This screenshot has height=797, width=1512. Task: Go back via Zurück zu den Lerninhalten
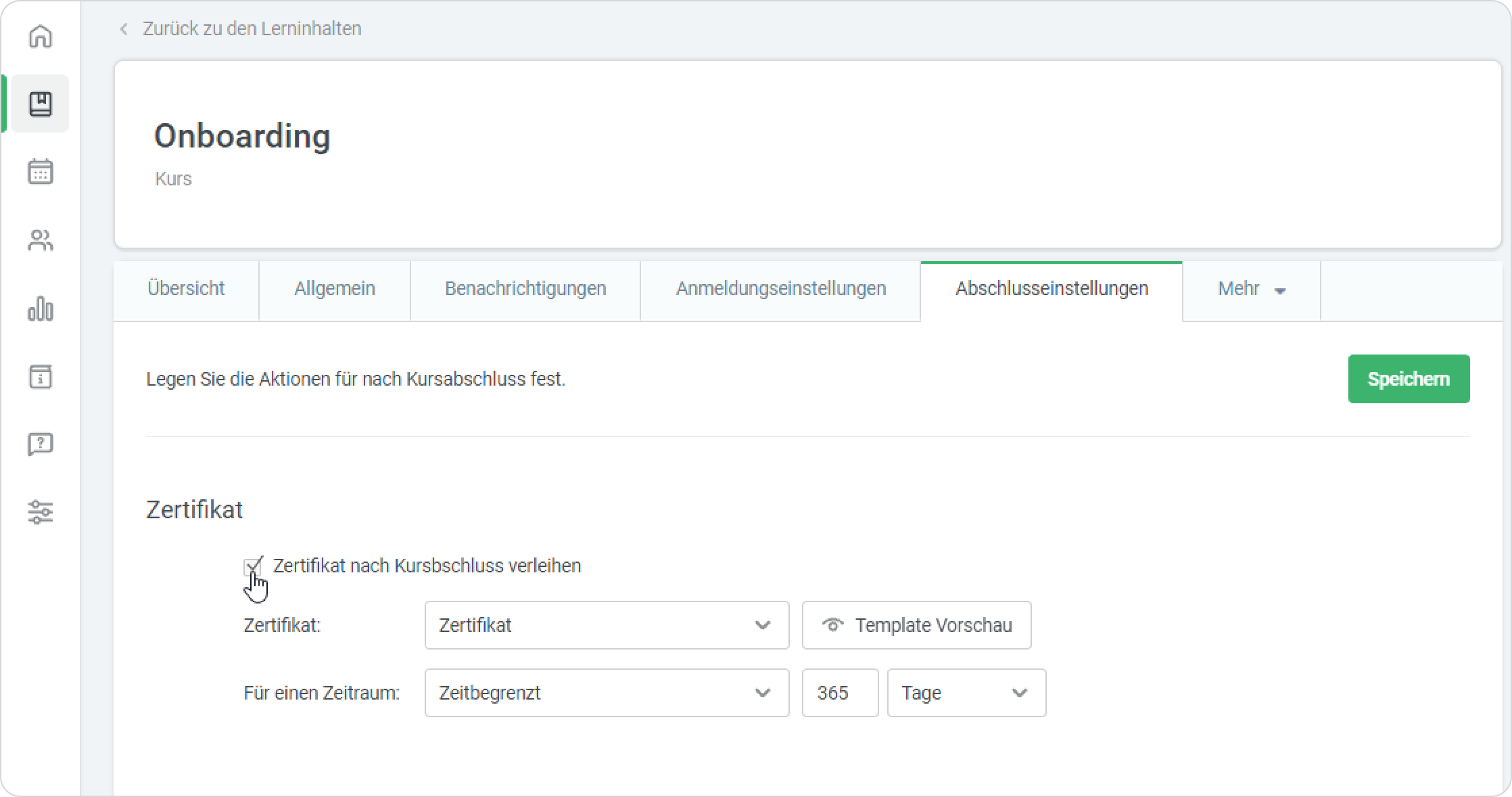(x=251, y=29)
